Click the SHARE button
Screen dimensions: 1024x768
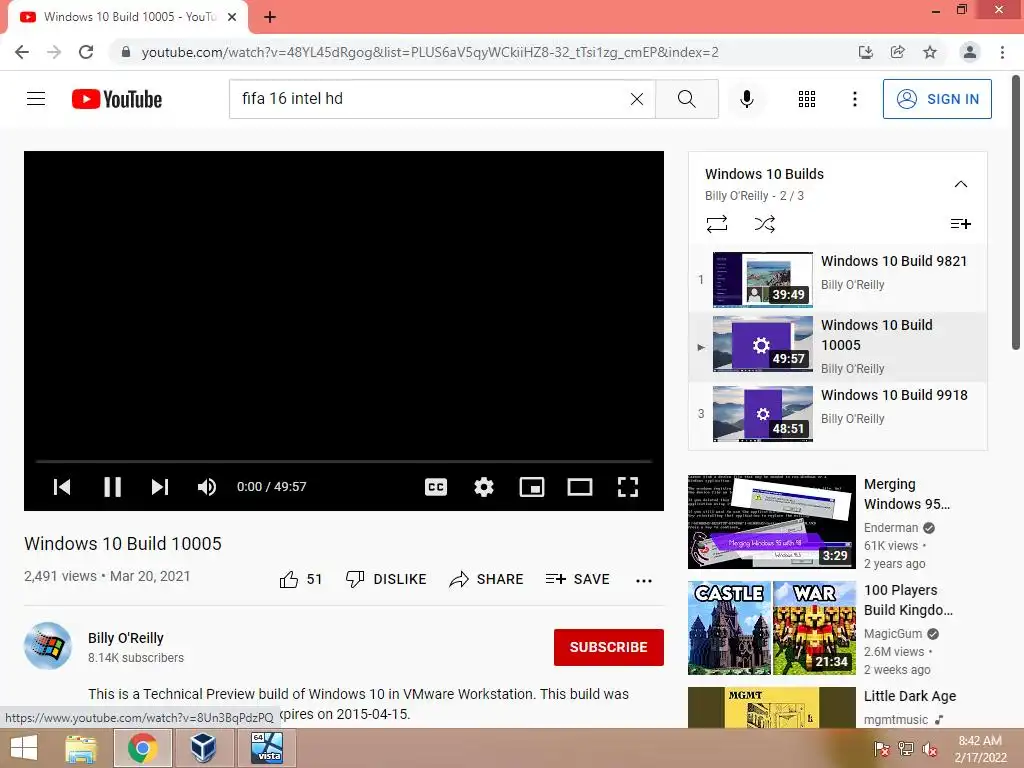[487, 579]
